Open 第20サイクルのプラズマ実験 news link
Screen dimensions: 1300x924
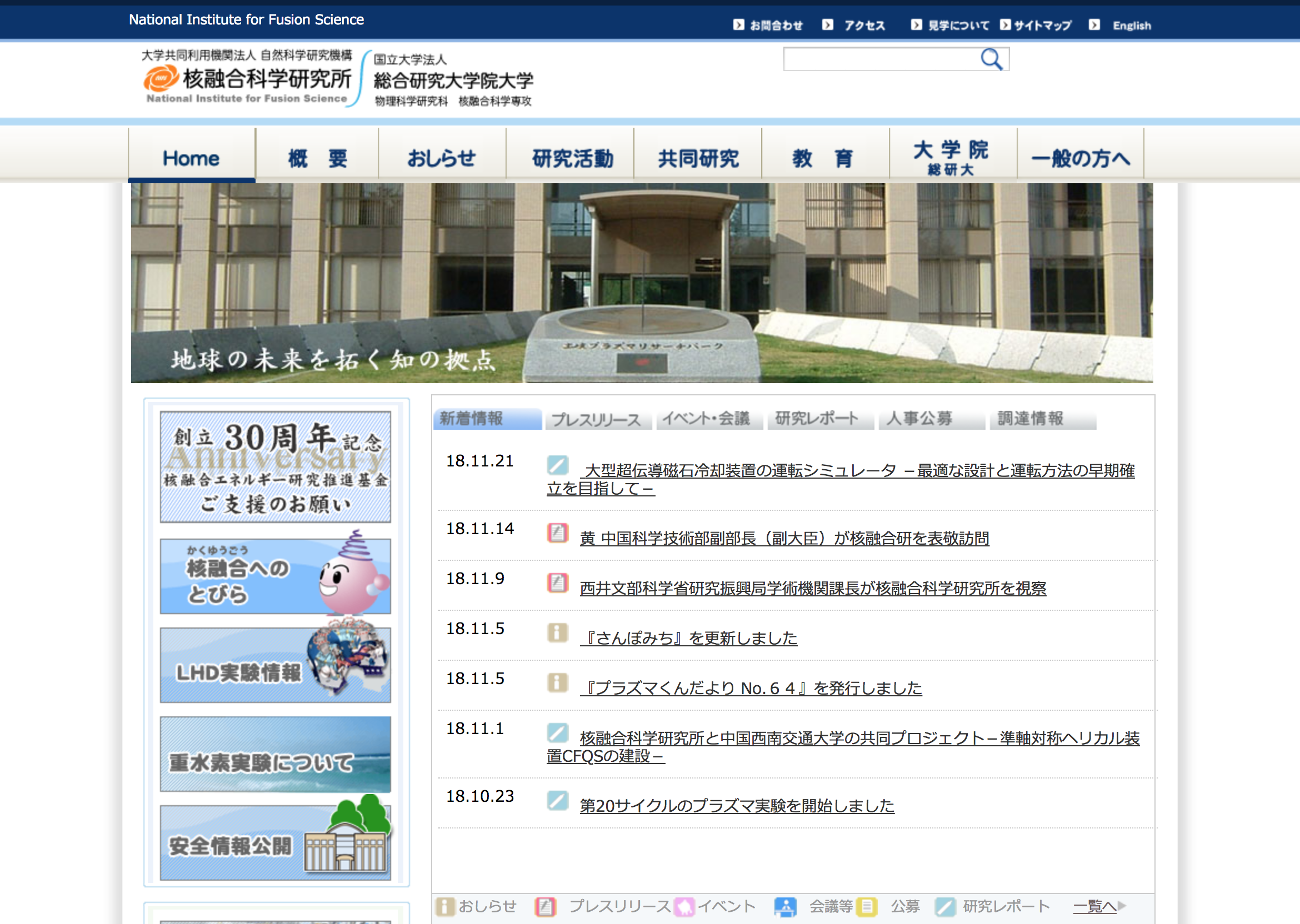pos(737,806)
